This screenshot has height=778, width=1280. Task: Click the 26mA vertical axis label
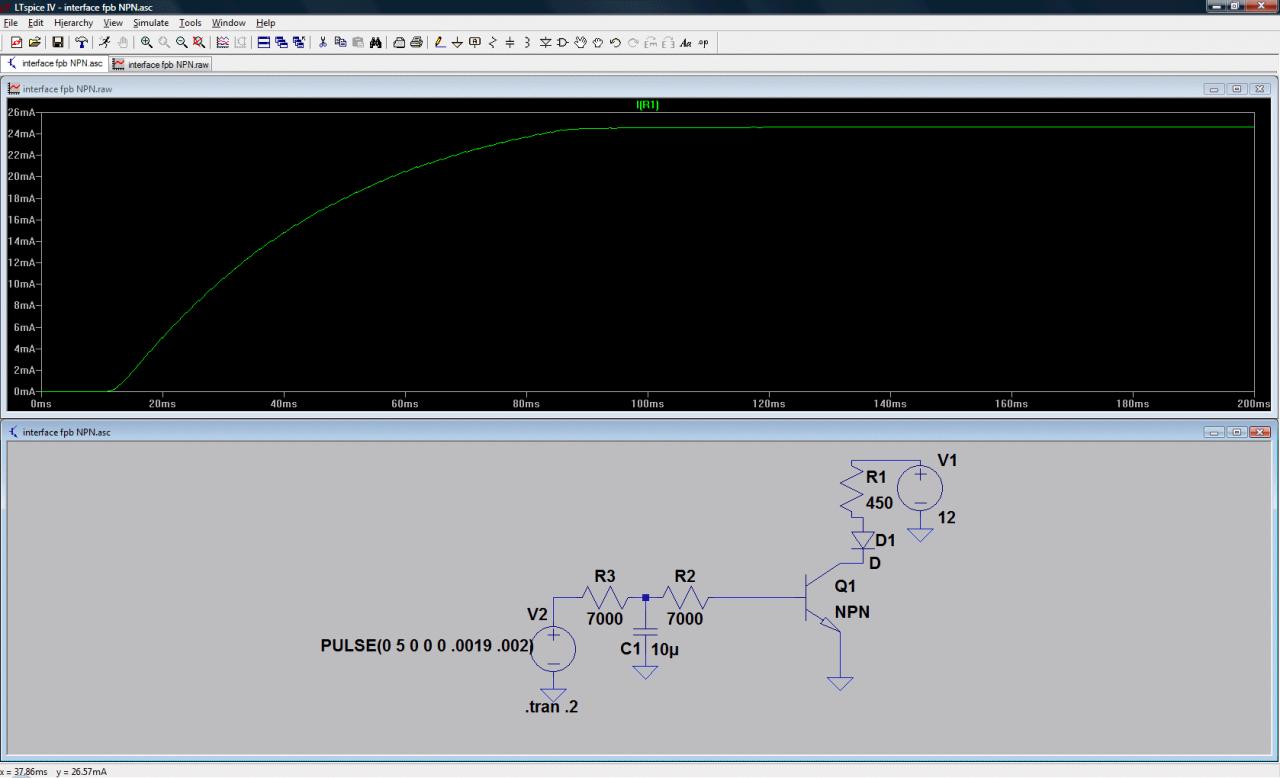pos(20,112)
